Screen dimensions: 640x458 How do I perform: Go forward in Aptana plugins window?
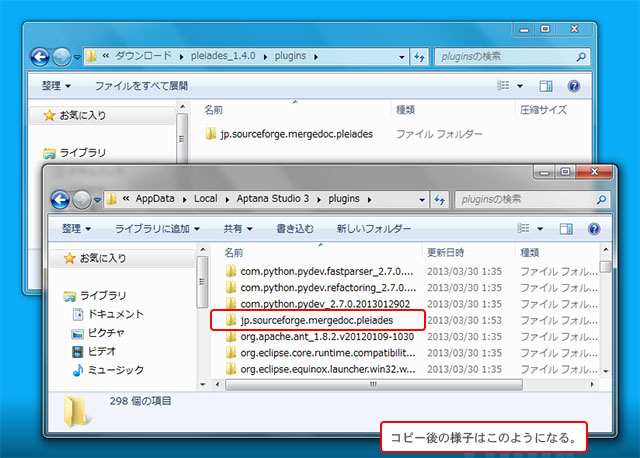point(82,200)
